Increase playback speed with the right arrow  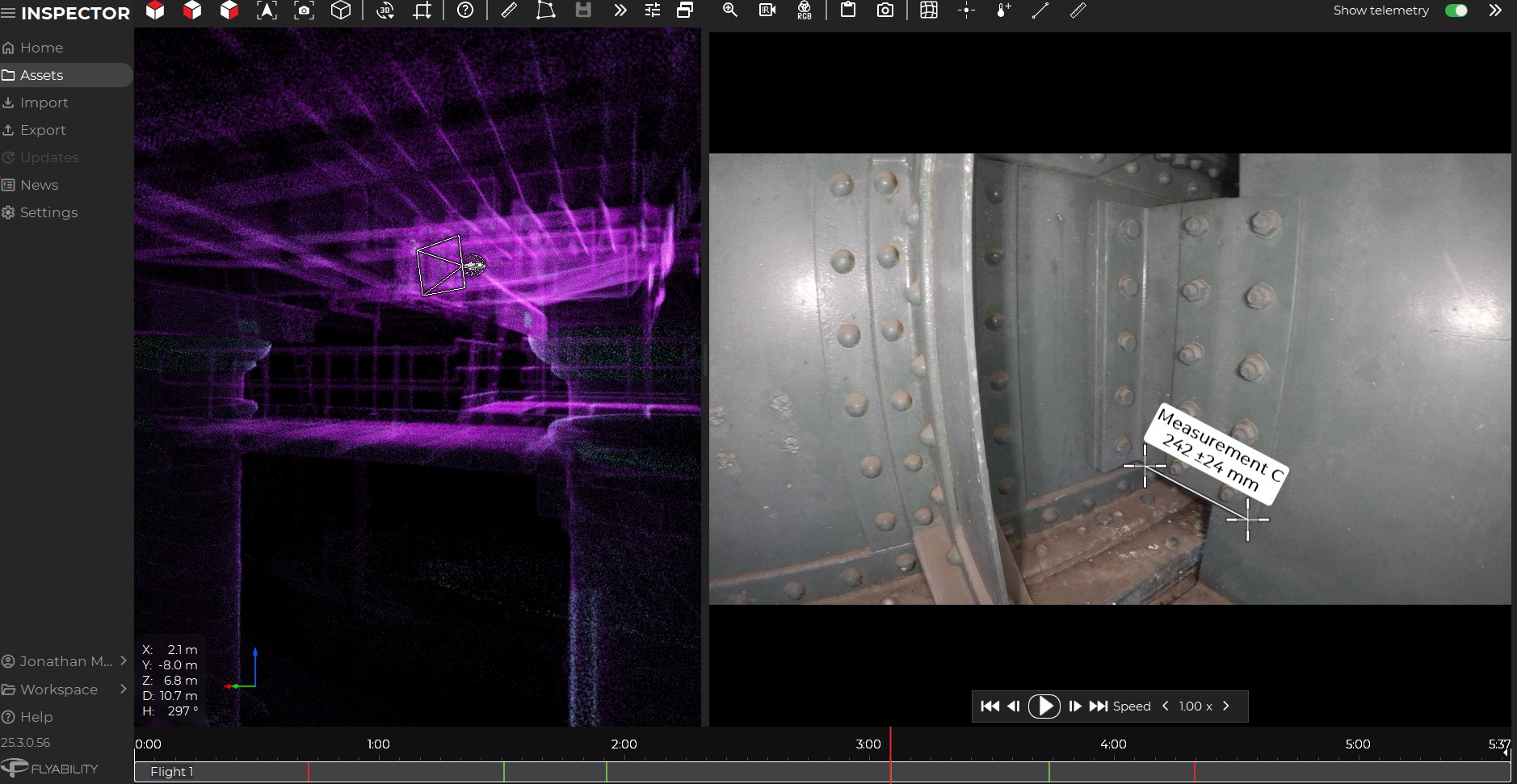pyautogui.click(x=1226, y=706)
